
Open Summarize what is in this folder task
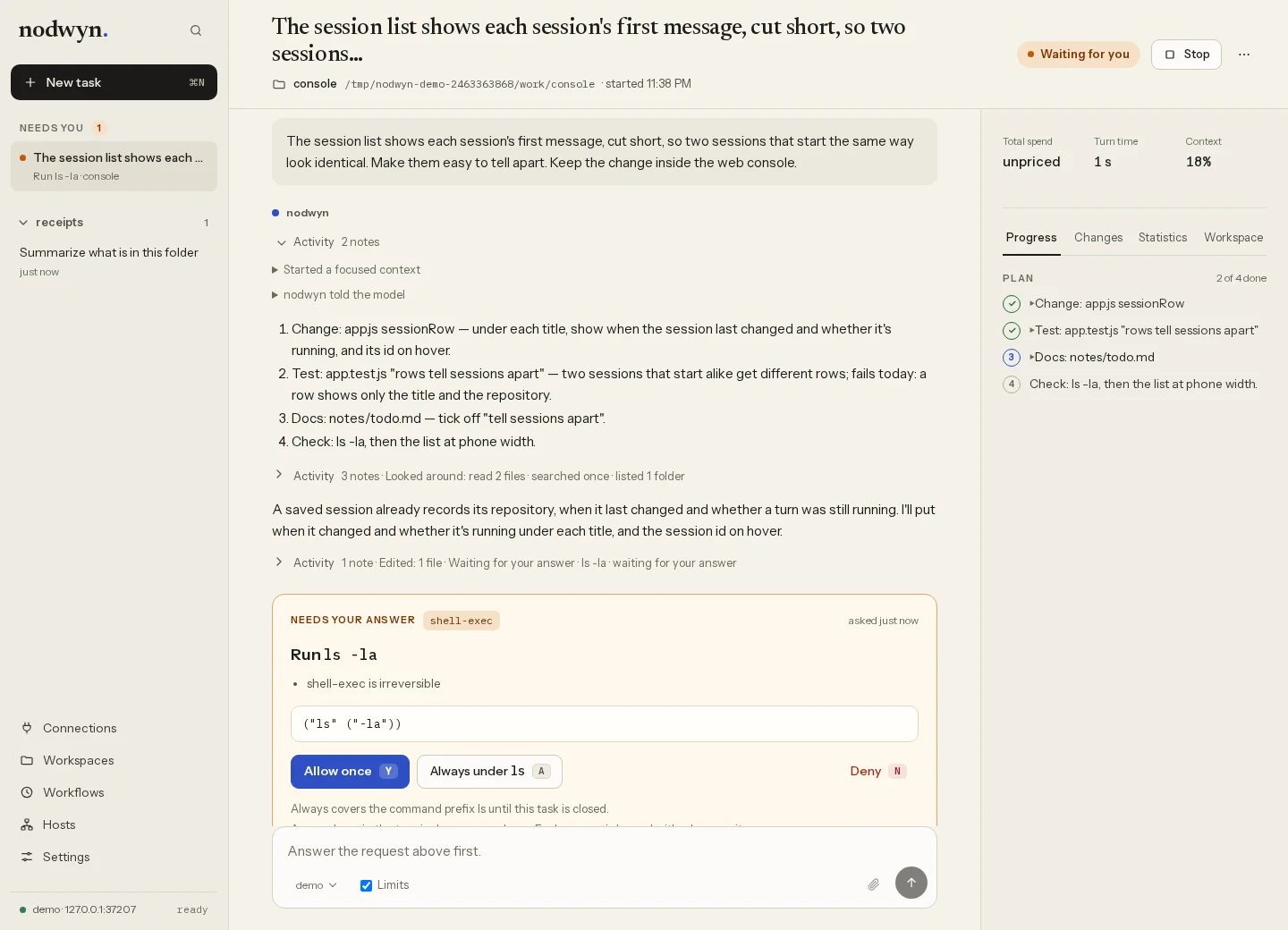pos(114,261)
